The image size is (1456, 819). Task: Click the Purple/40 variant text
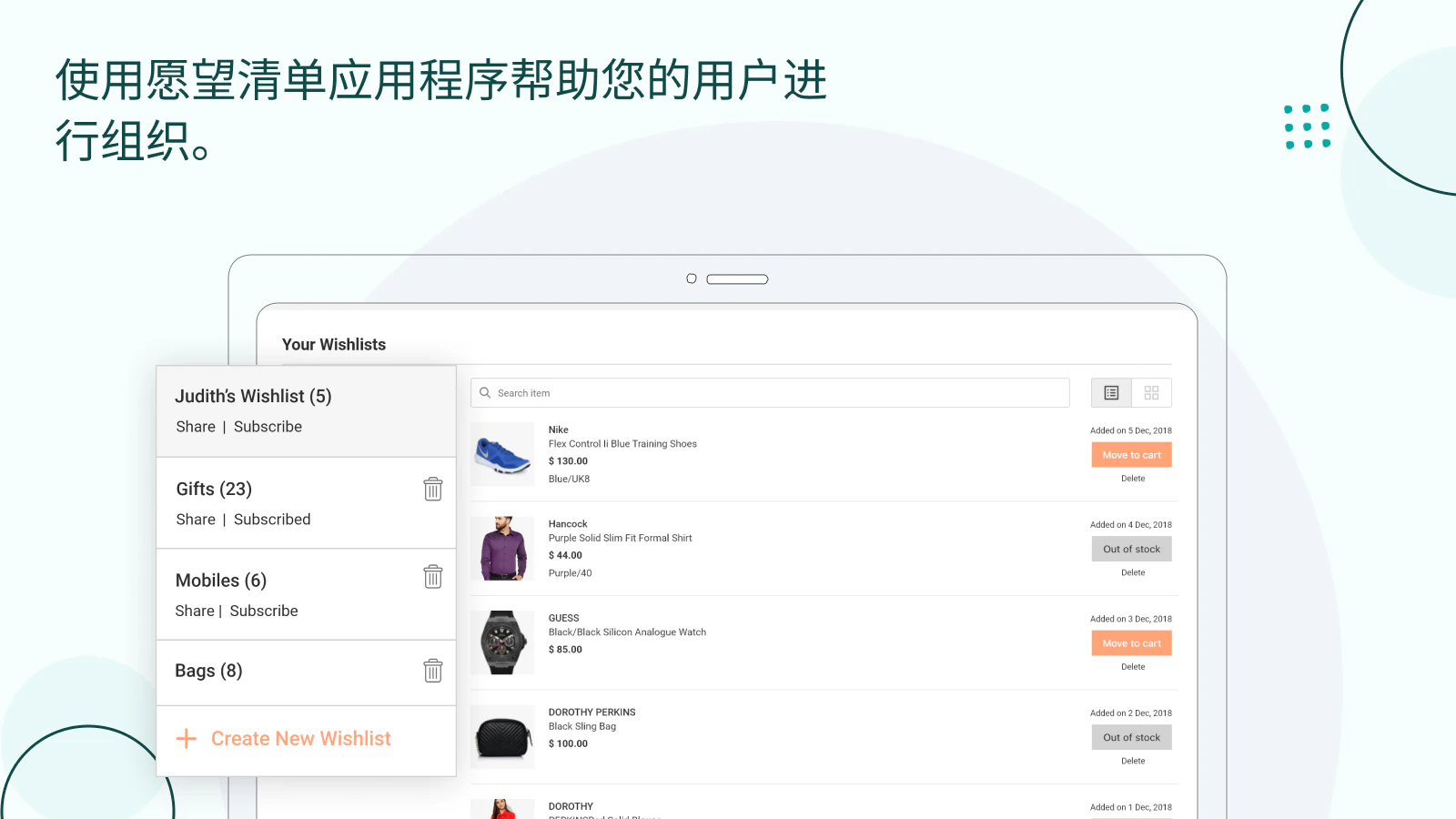tap(570, 573)
